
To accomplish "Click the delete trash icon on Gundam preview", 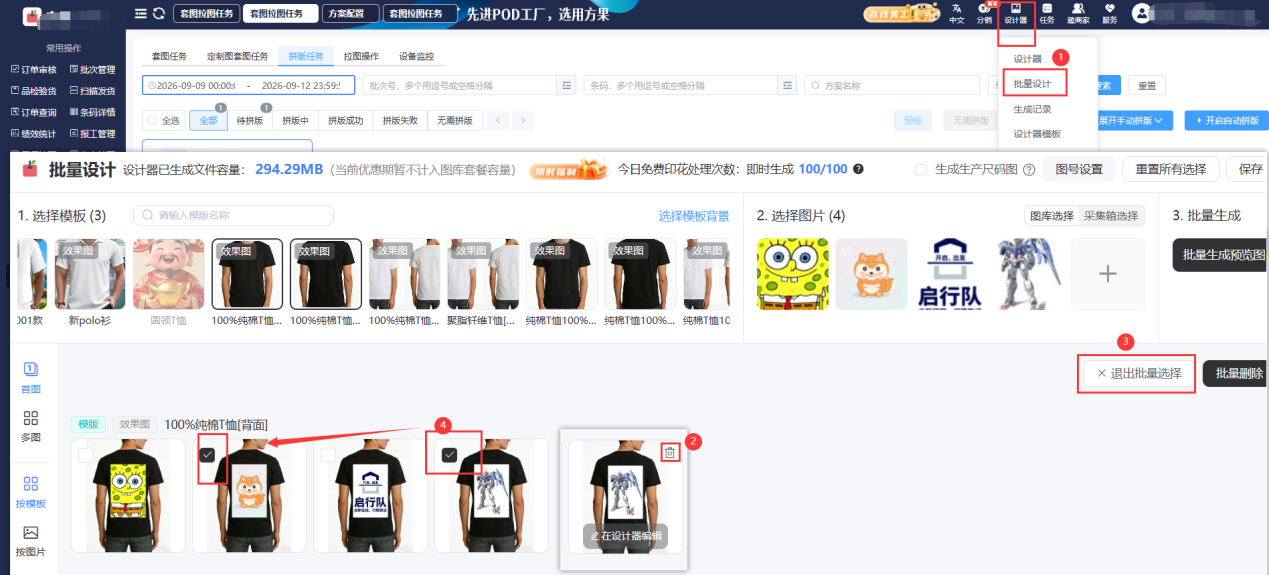I will (x=670, y=453).
